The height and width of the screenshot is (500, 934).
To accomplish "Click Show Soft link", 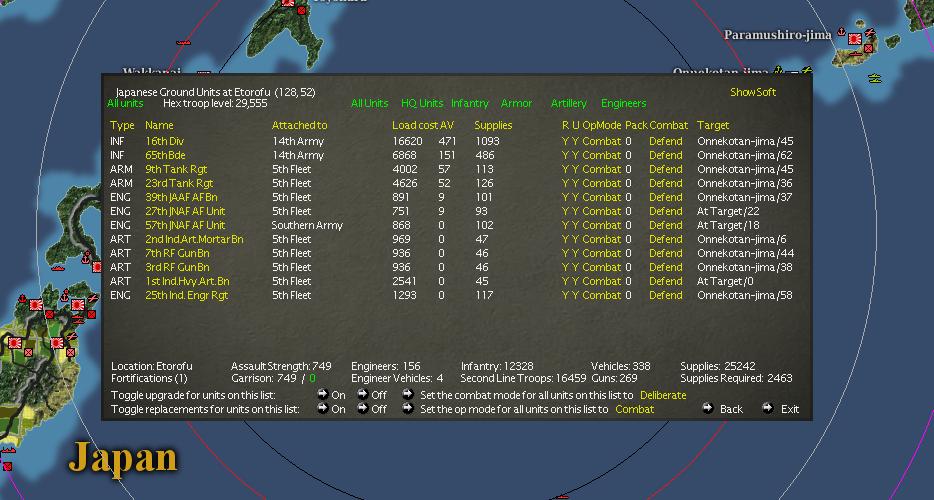I will tap(753, 92).
